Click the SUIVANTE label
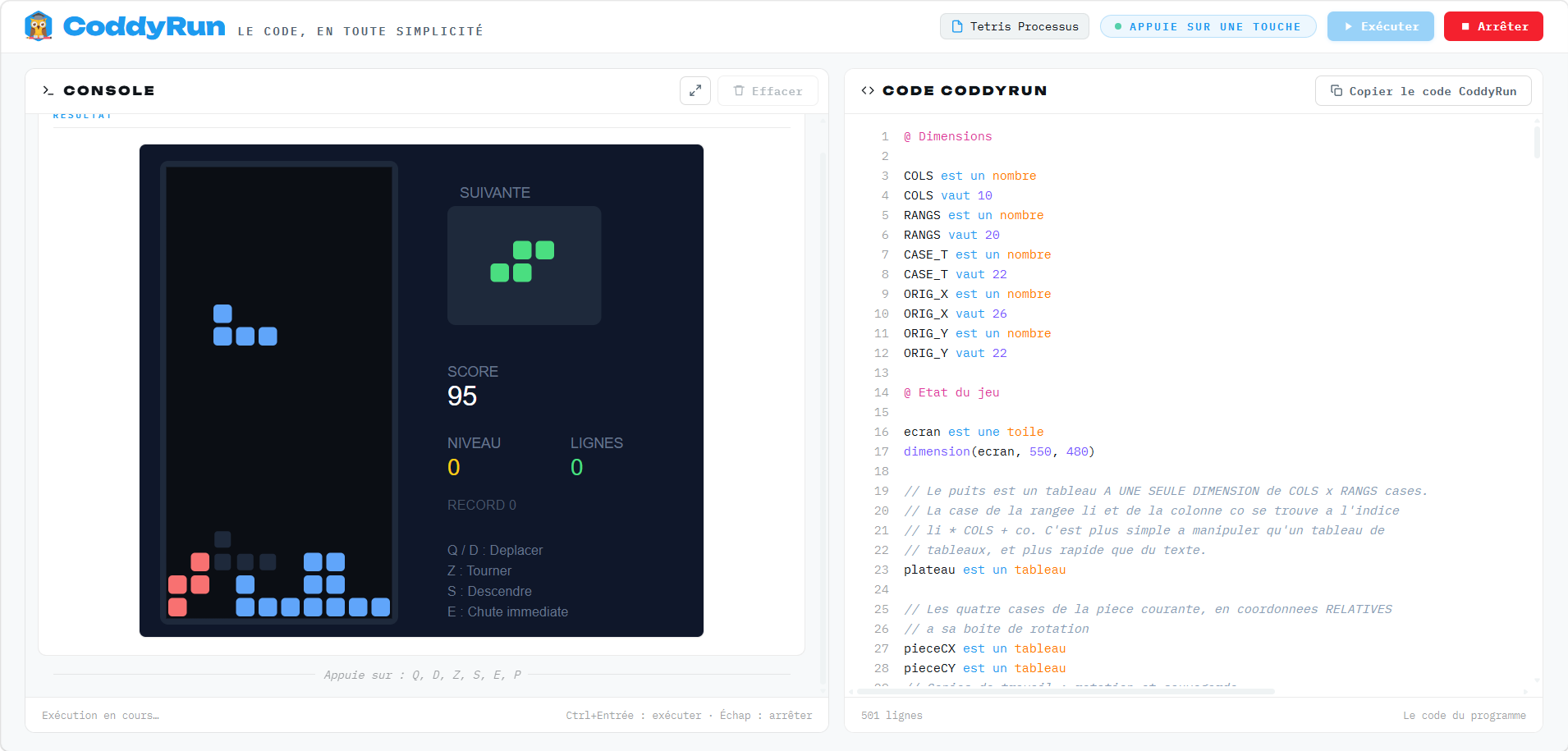 tap(495, 193)
